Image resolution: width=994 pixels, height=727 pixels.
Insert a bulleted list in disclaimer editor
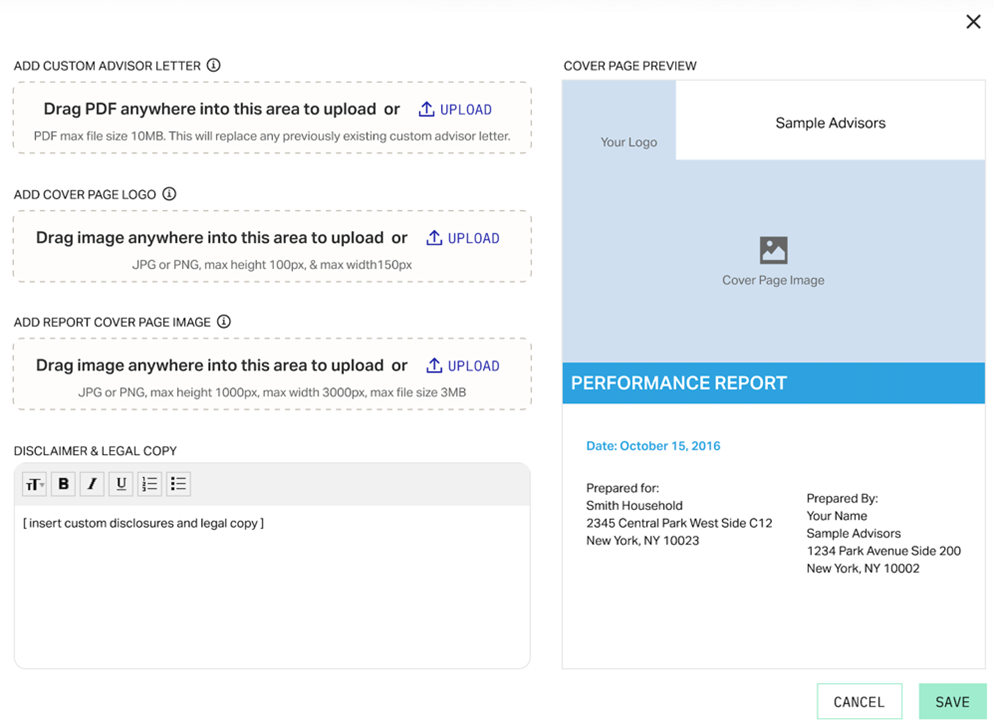point(178,484)
